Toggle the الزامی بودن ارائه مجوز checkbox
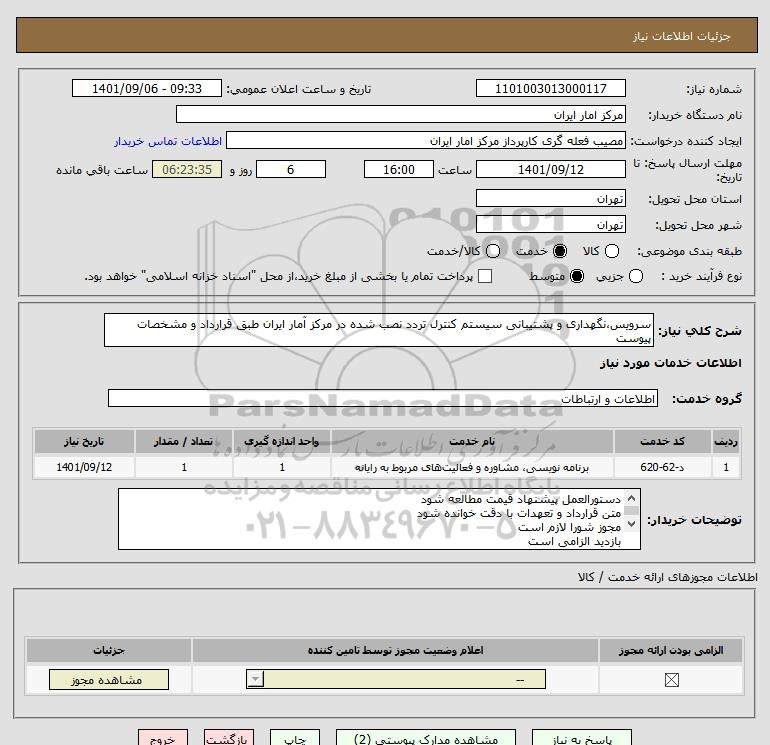The width and height of the screenshot is (770, 745). (671, 680)
